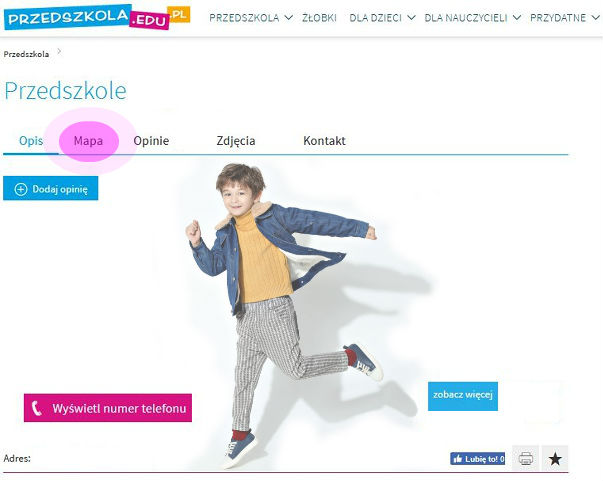This screenshot has width=603, height=481.
Task: Expand the DLA NAUCZYCIELI dropdown arrow
Action: [517, 18]
